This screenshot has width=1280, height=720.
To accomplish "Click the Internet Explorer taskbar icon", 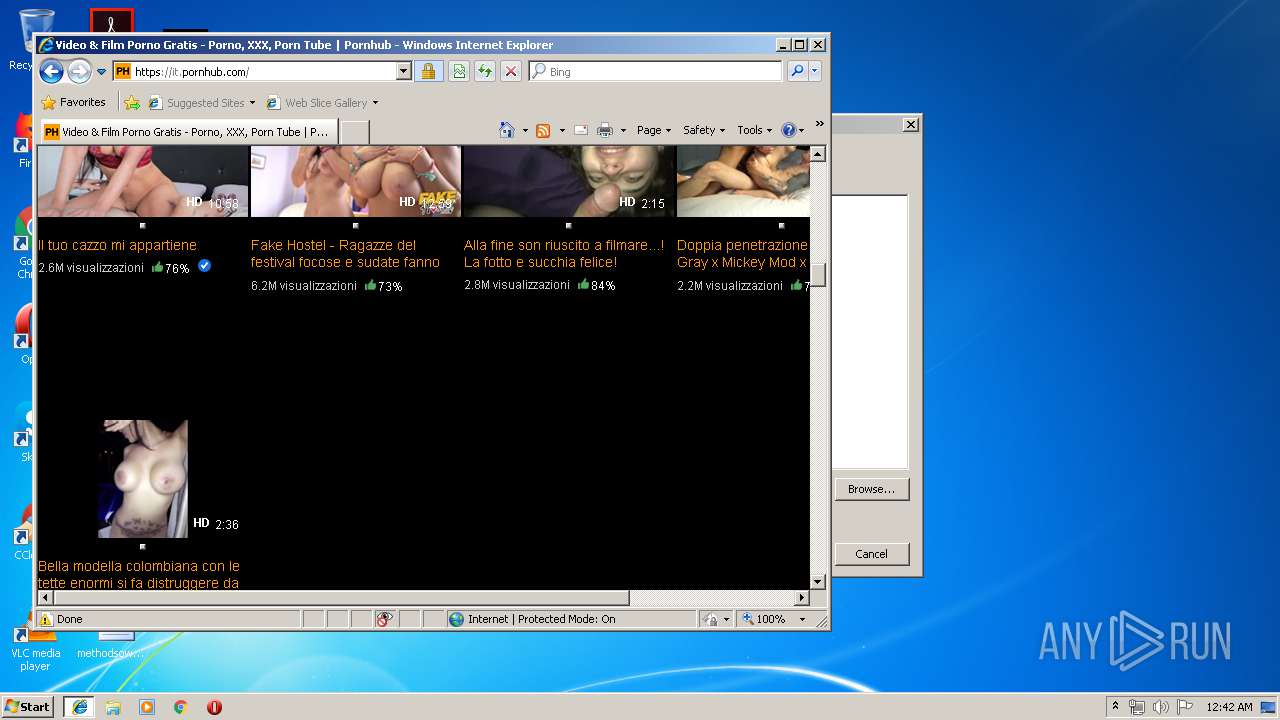I will [79, 707].
